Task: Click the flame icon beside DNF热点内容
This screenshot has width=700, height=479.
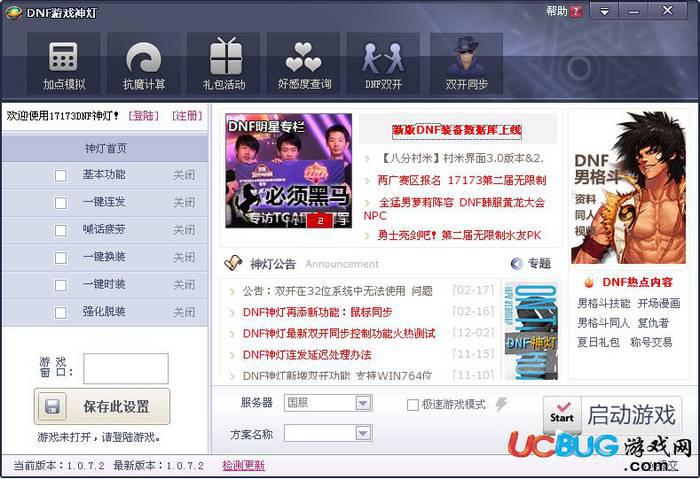Action: click(x=589, y=282)
